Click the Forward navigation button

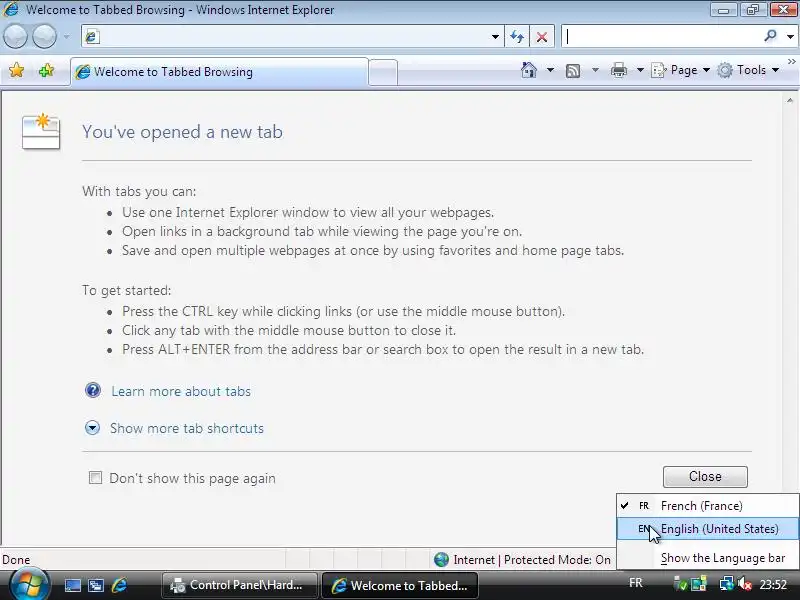pyautogui.click(x=45, y=36)
